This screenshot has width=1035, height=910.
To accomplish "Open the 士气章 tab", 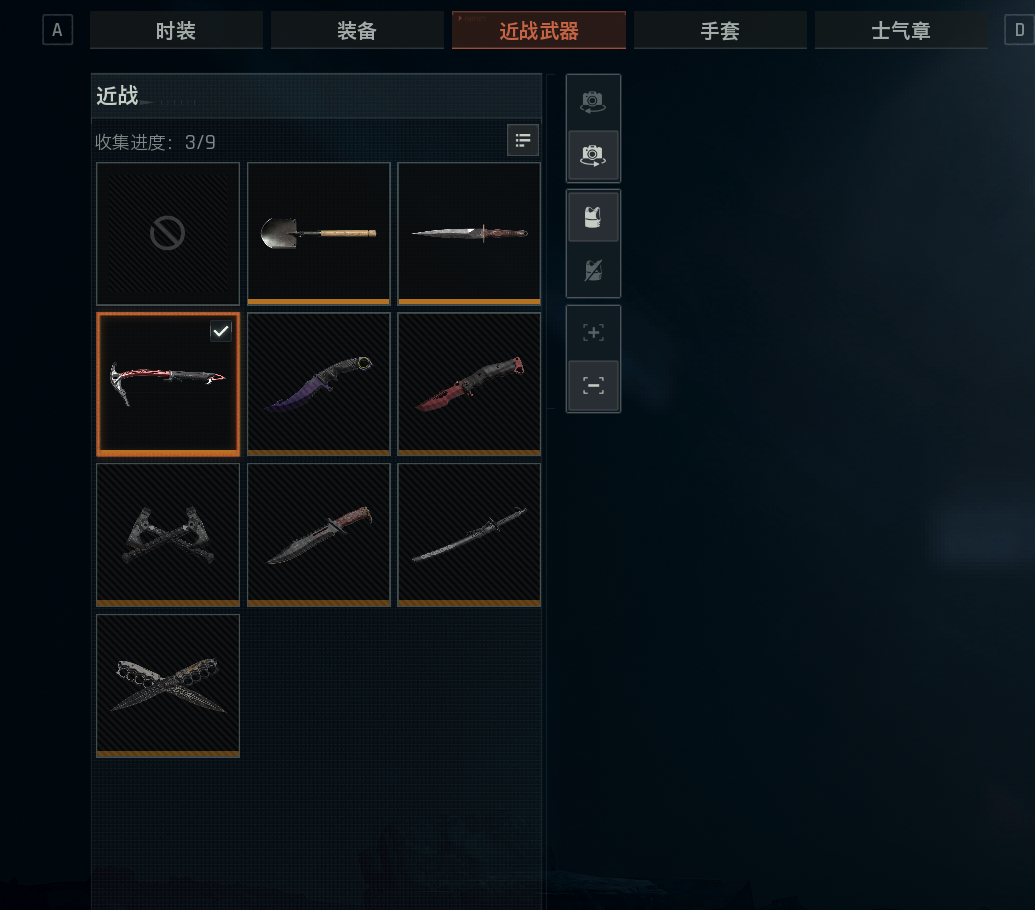I will pyautogui.click(x=901, y=30).
